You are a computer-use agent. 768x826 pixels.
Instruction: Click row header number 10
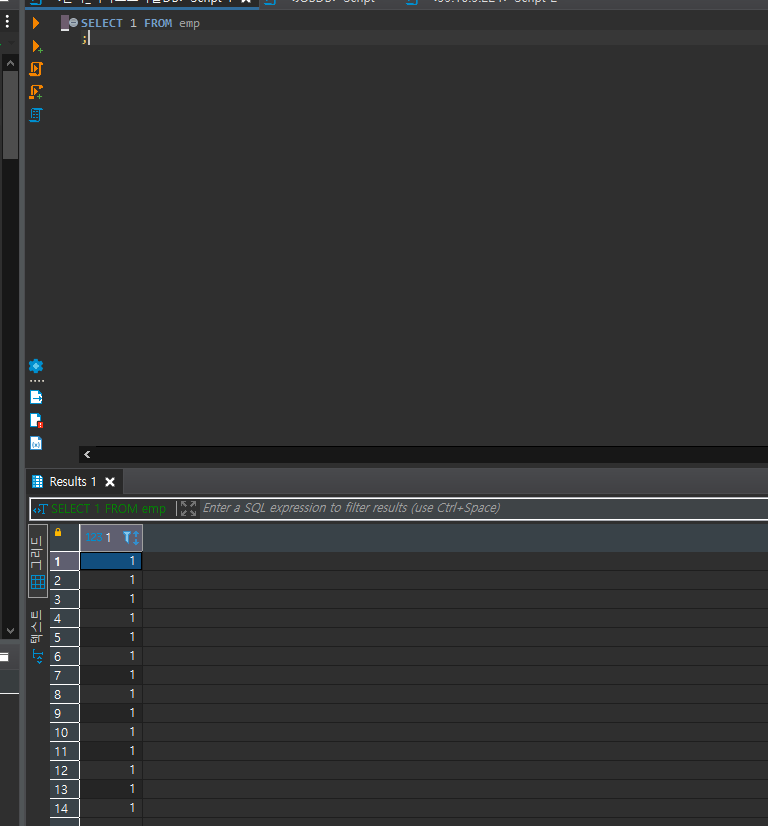pyautogui.click(x=64, y=732)
